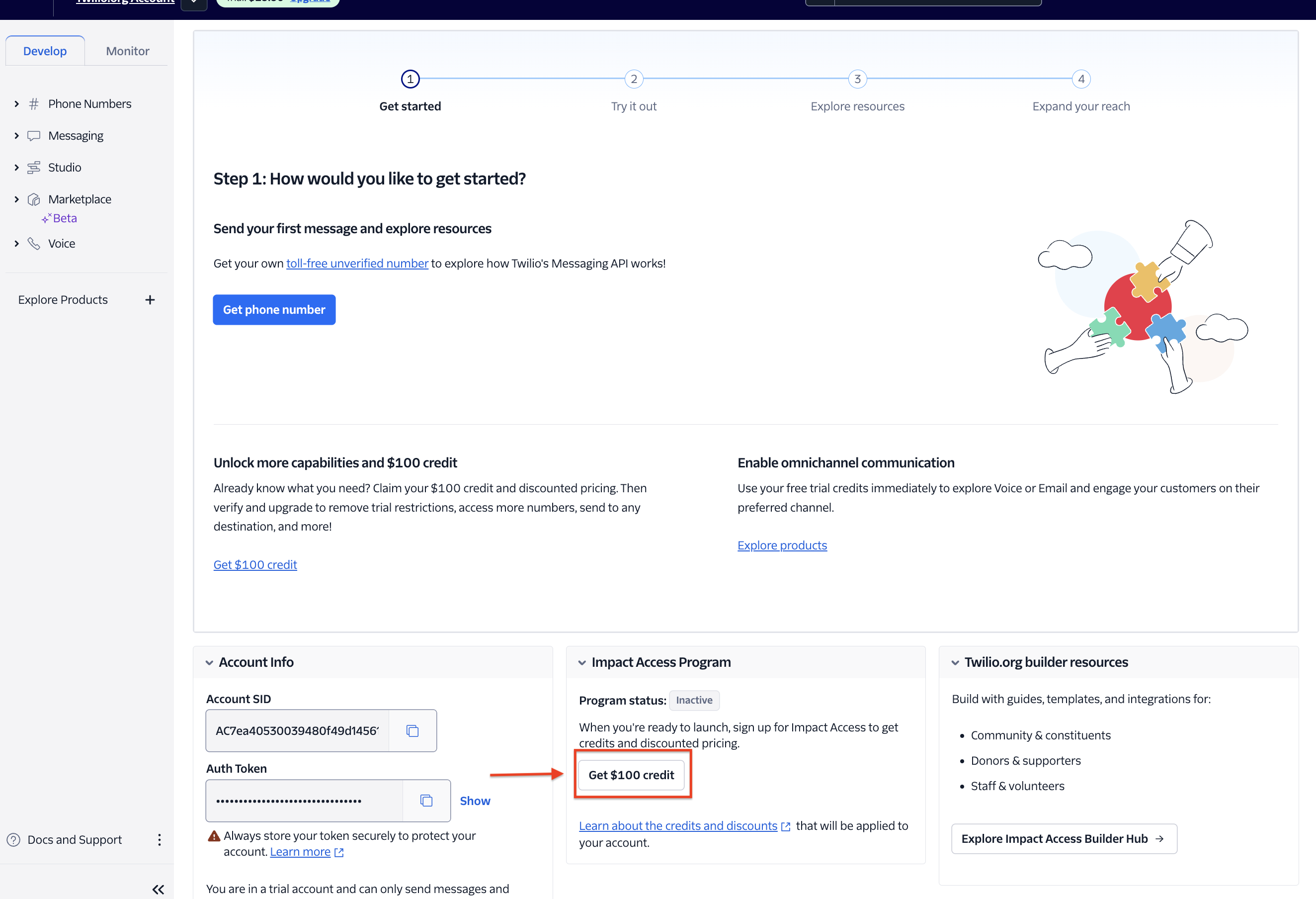Open Get $100 credit link under Unlock capabilities
This screenshot has width=1316, height=899.
[x=255, y=565]
